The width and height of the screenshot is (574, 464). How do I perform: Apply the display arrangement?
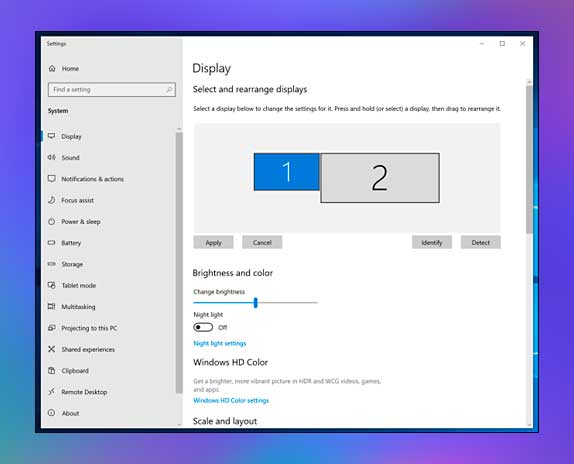pyautogui.click(x=213, y=242)
